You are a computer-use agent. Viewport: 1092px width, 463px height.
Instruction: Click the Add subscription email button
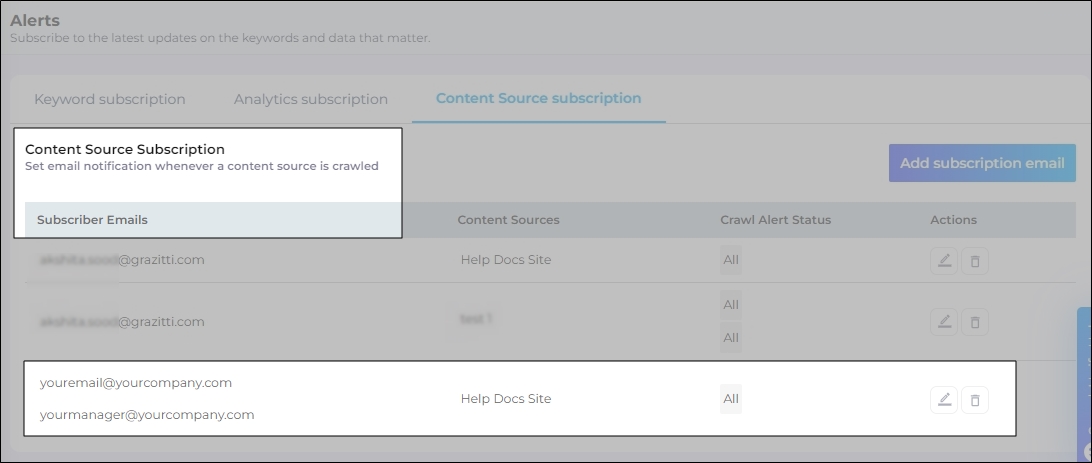[x=982, y=163]
